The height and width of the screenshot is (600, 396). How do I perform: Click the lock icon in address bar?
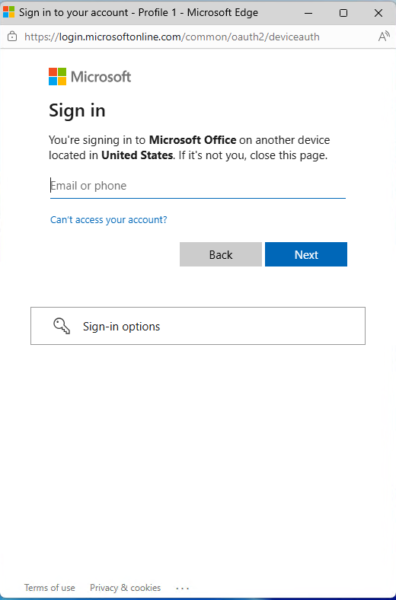click(x=12, y=37)
